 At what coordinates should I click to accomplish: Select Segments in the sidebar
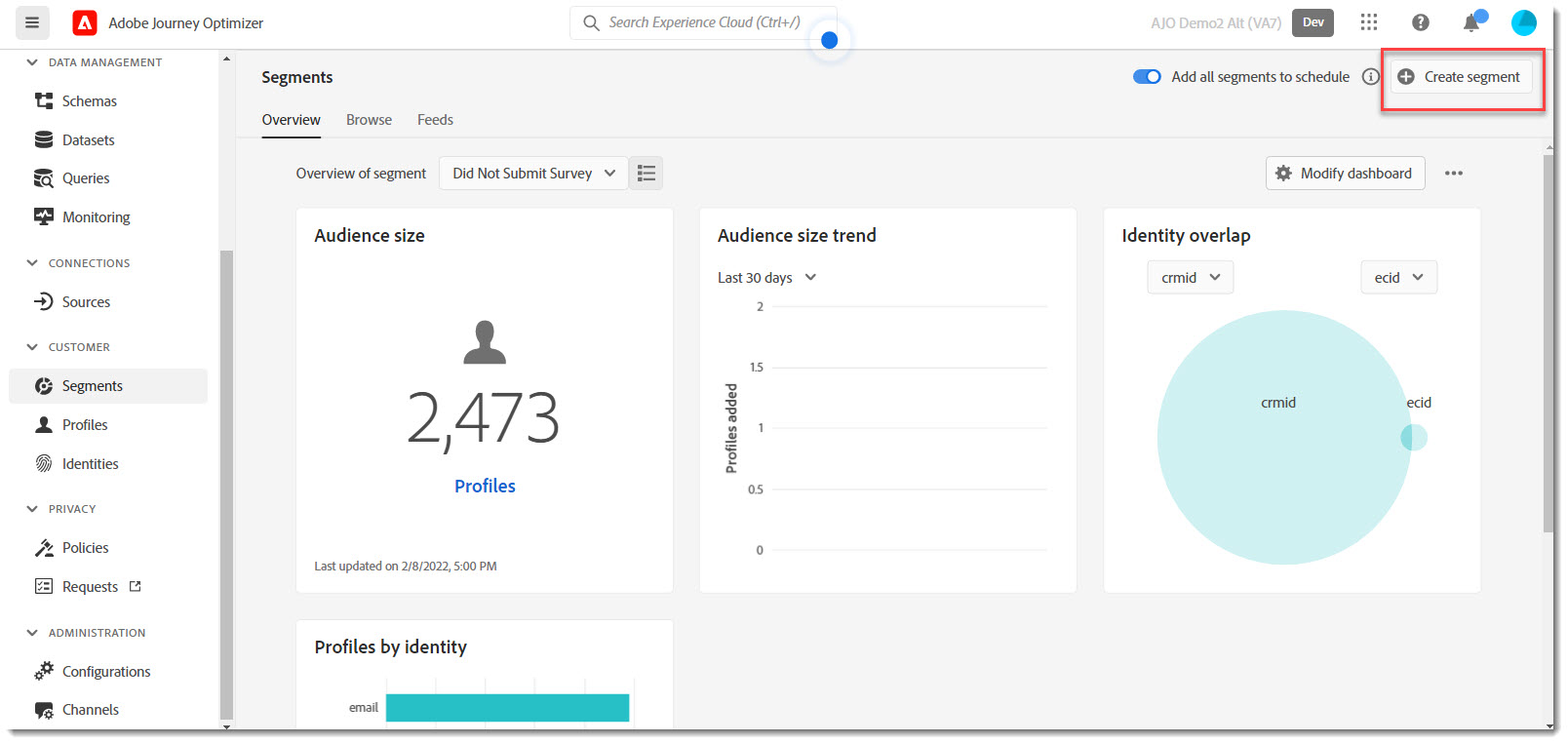pyautogui.click(x=108, y=386)
